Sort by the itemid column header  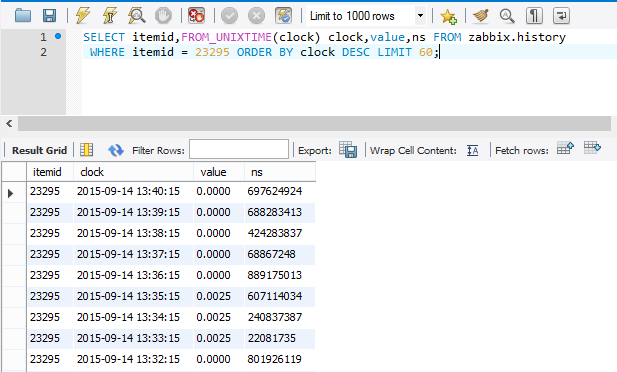[50, 172]
